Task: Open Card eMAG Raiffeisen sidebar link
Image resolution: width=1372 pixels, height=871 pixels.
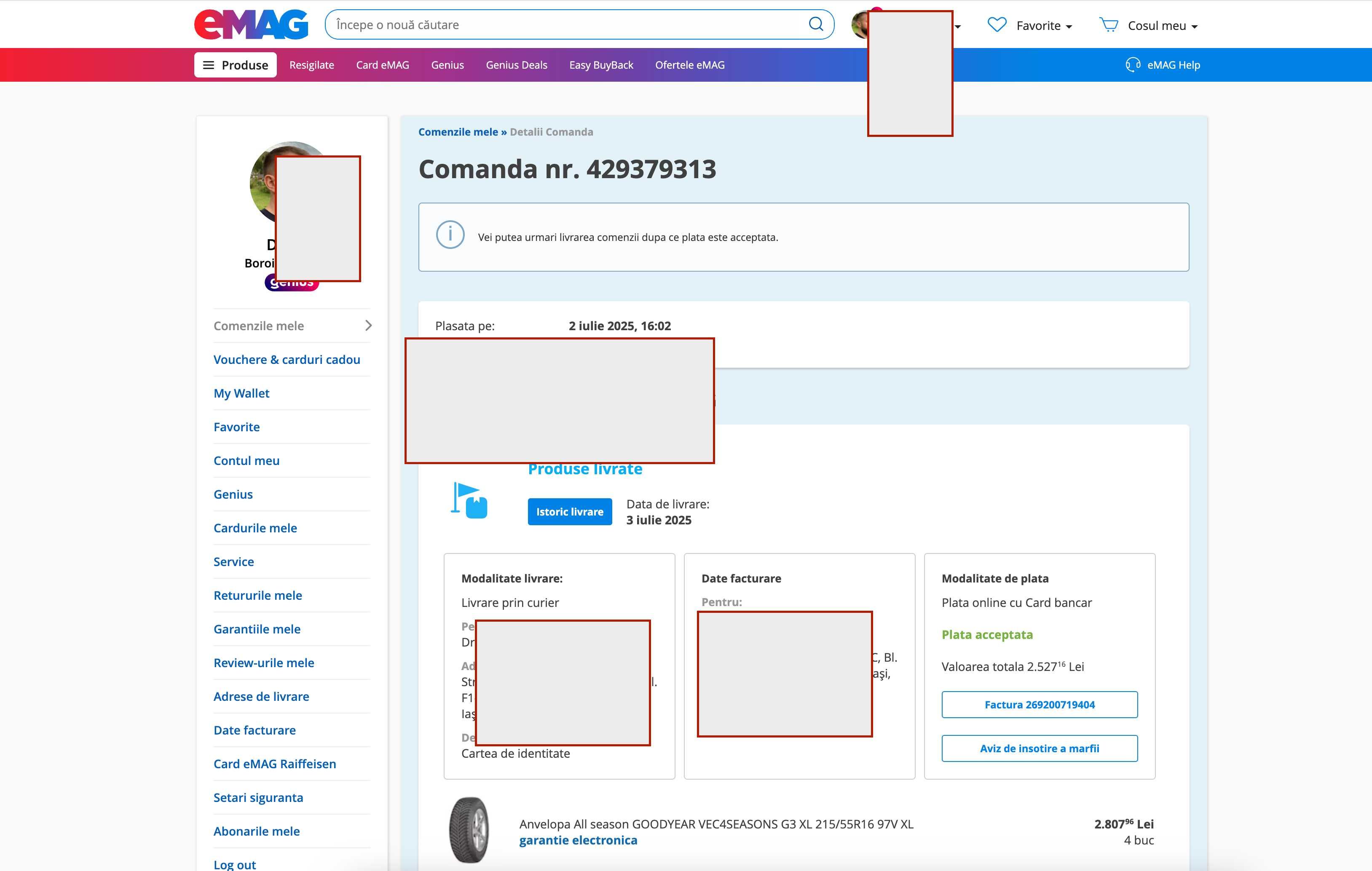Action: [x=275, y=764]
